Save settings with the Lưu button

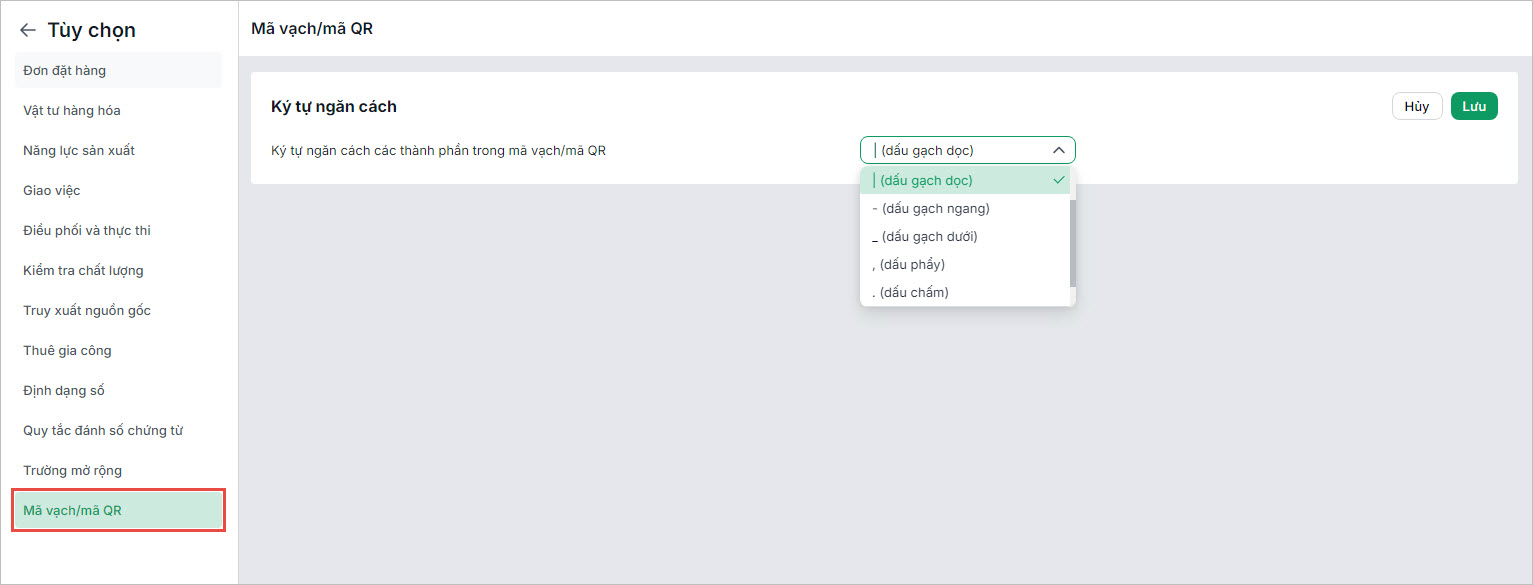(1474, 106)
